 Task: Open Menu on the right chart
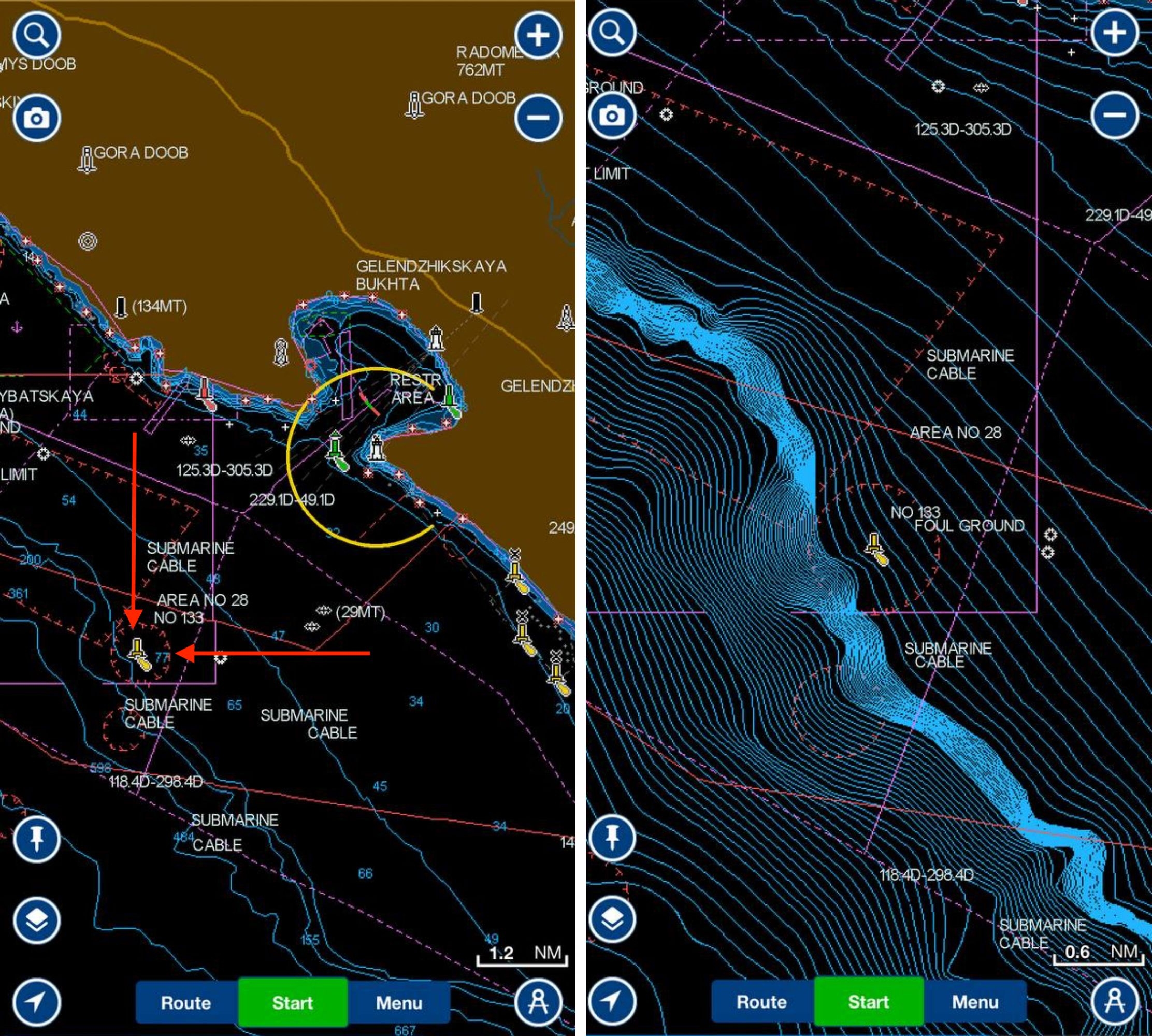[x=975, y=1001]
